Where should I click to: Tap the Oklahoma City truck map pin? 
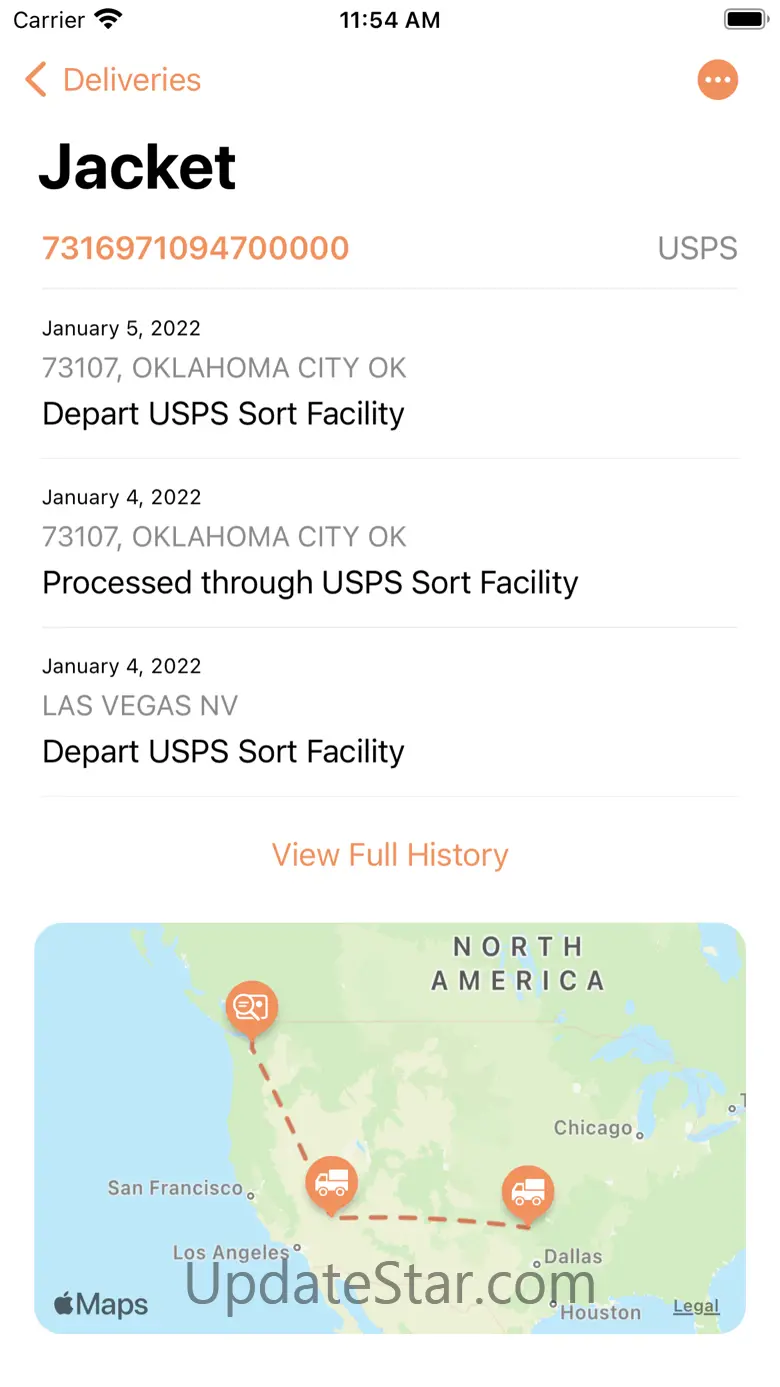527,1192
